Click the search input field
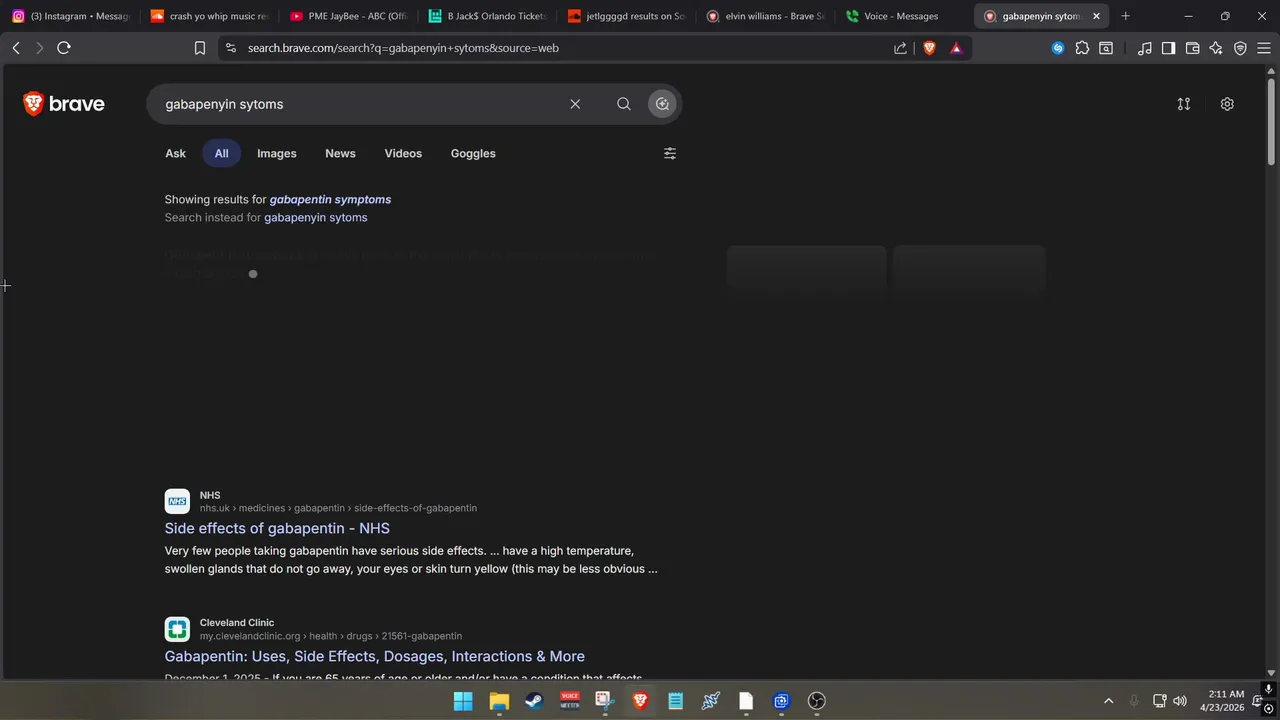This screenshot has width=1280, height=720. pos(360,104)
